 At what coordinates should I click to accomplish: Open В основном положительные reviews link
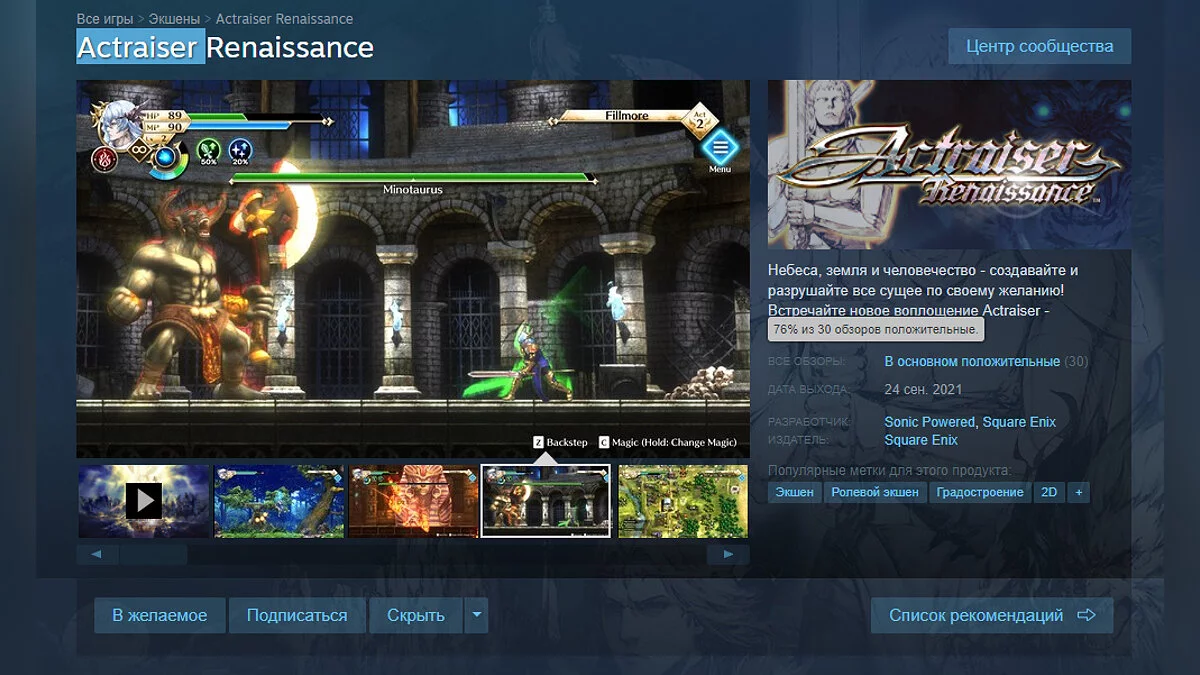(x=972, y=361)
